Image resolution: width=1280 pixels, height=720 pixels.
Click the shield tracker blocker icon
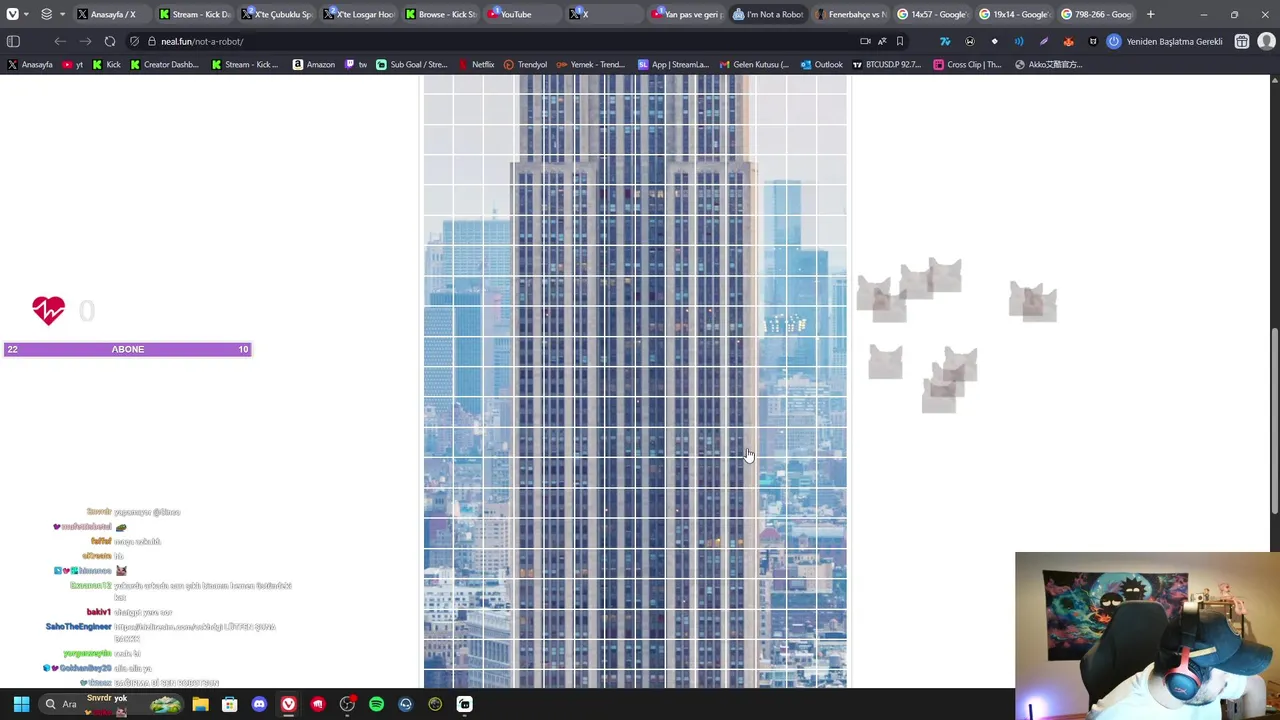point(134,41)
